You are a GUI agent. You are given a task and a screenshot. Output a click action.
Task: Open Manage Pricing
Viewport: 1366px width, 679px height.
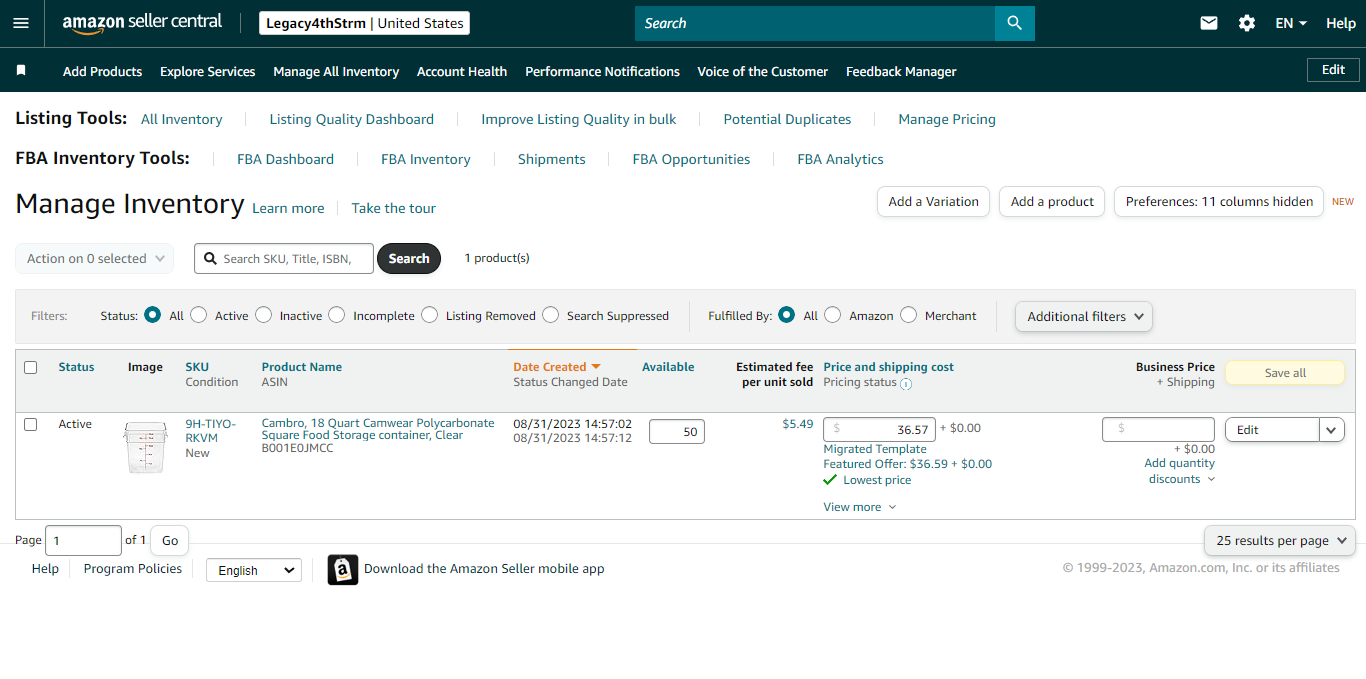[x=947, y=119]
